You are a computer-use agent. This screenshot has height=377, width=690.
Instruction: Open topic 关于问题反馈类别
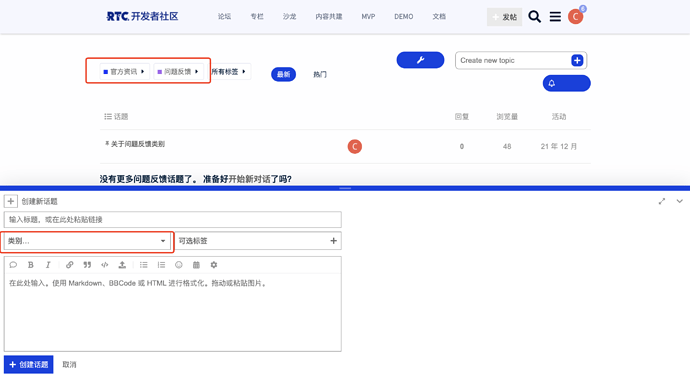pos(138,144)
